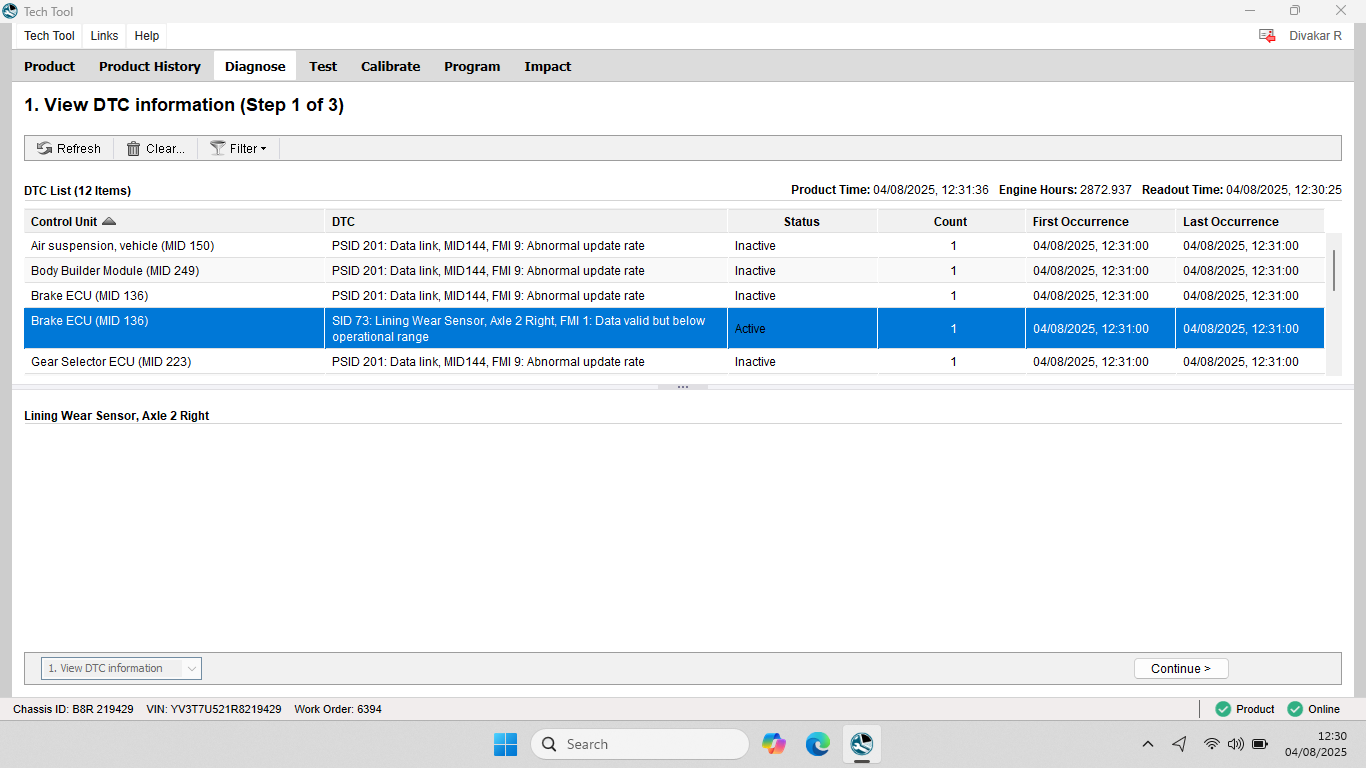This screenshot has height=768, width=1366.
Task: Select the Gear Selector ECU (MID 223) row
Action: tap(111, 362)
